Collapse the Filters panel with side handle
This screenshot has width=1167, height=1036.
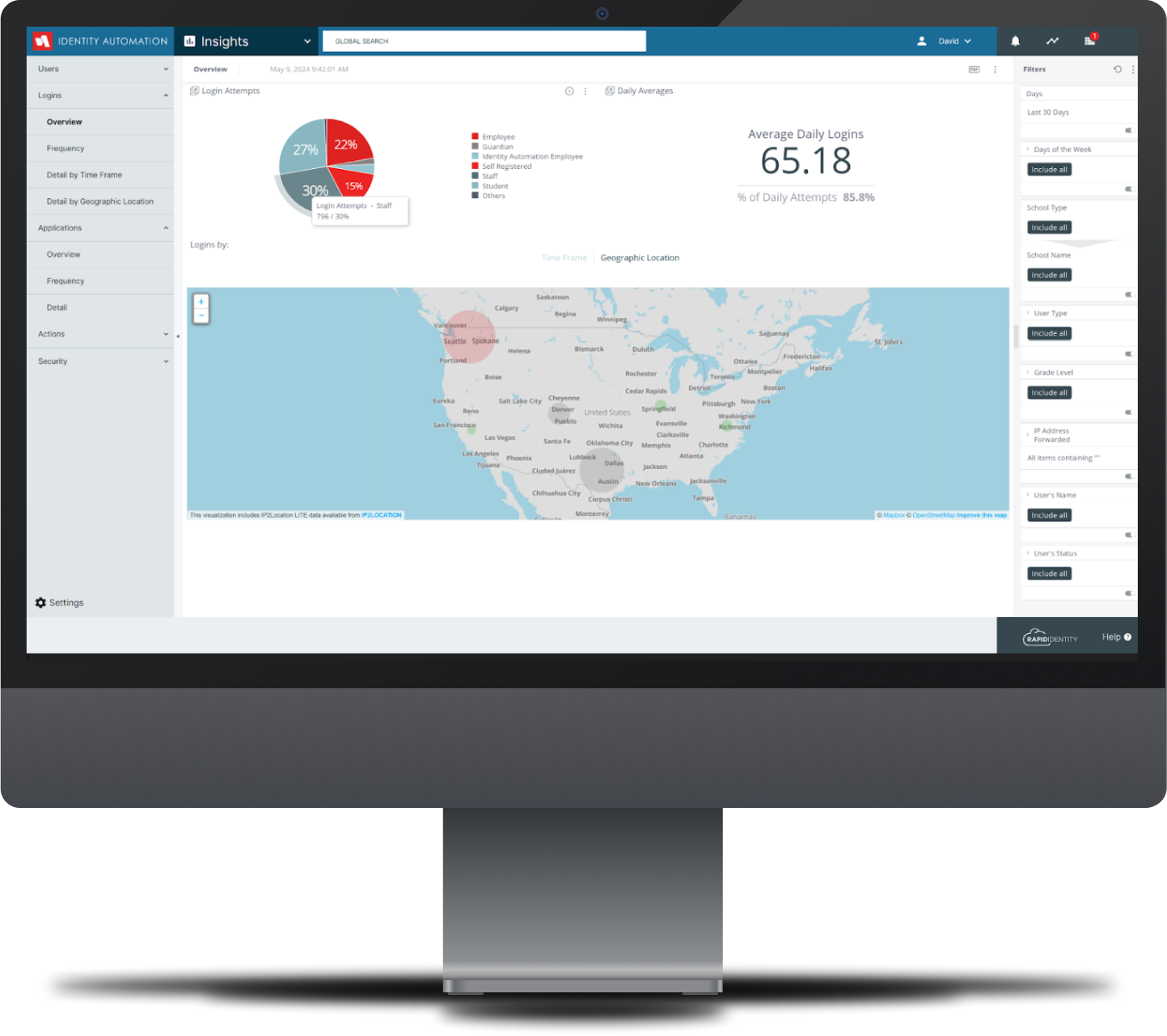click(x=1017, y=336)
